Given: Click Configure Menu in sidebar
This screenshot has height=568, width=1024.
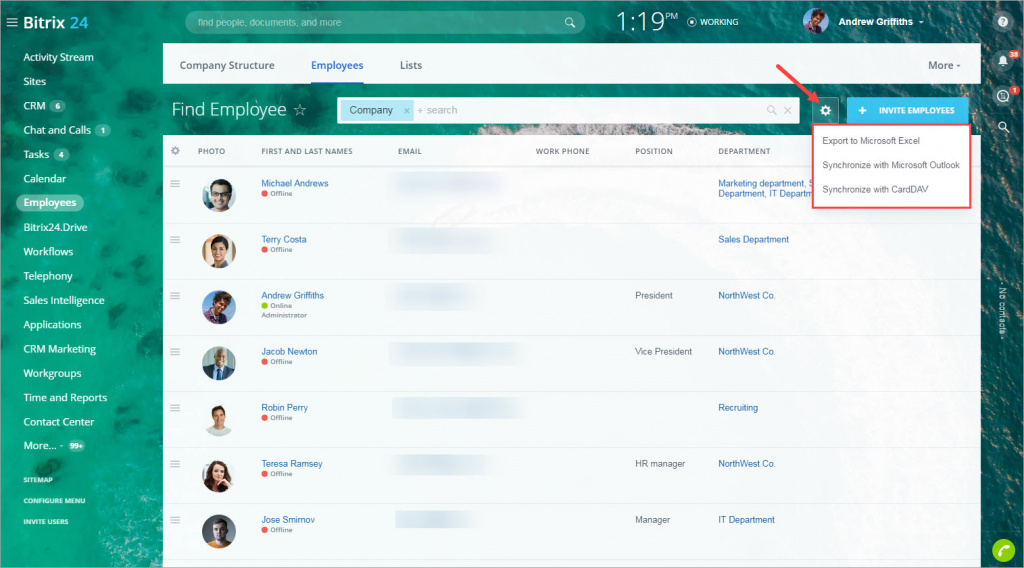Looking at the screenshot, I should tap(54, 501).
